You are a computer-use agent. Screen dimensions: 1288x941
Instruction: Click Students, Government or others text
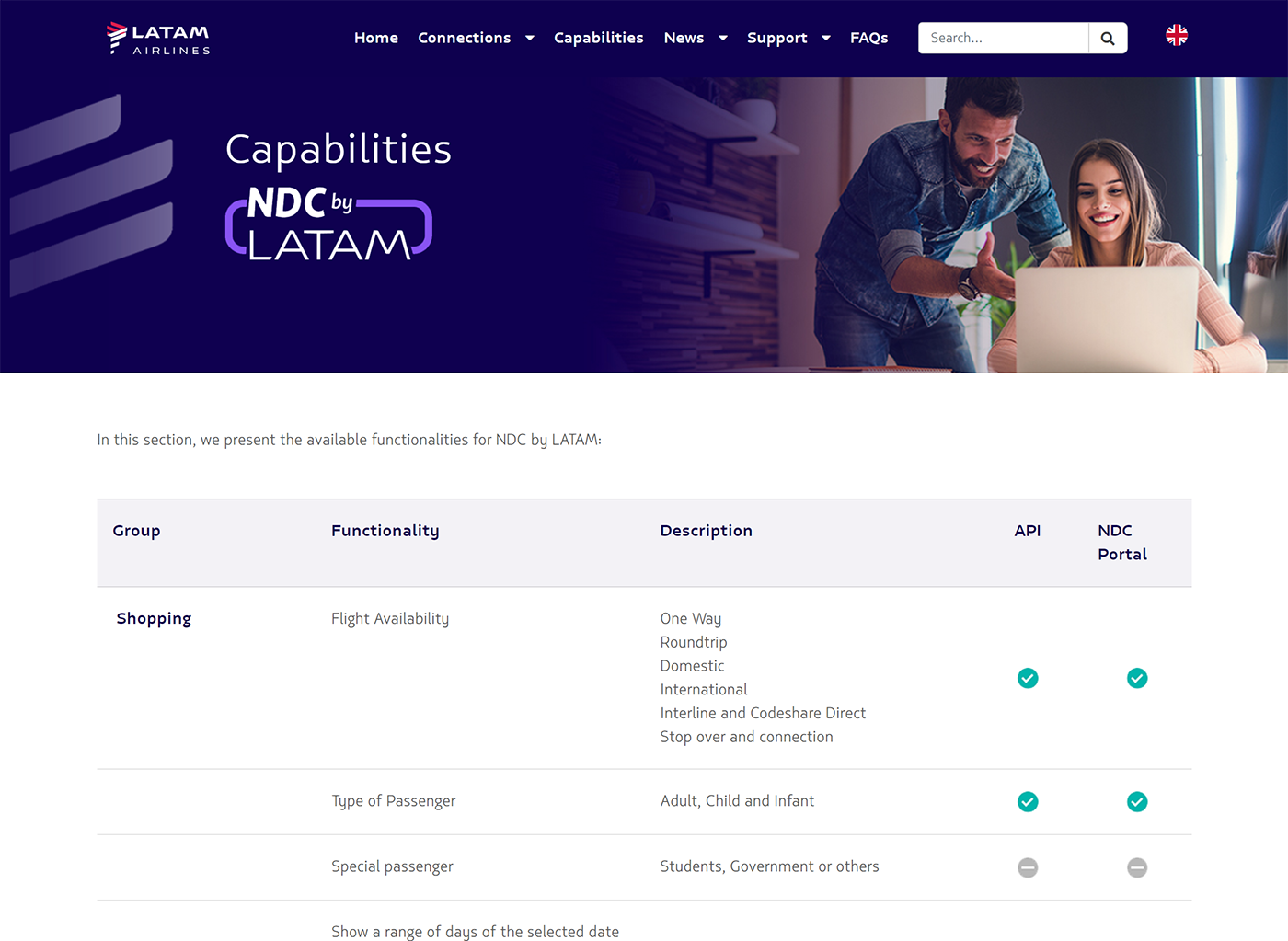769,866
